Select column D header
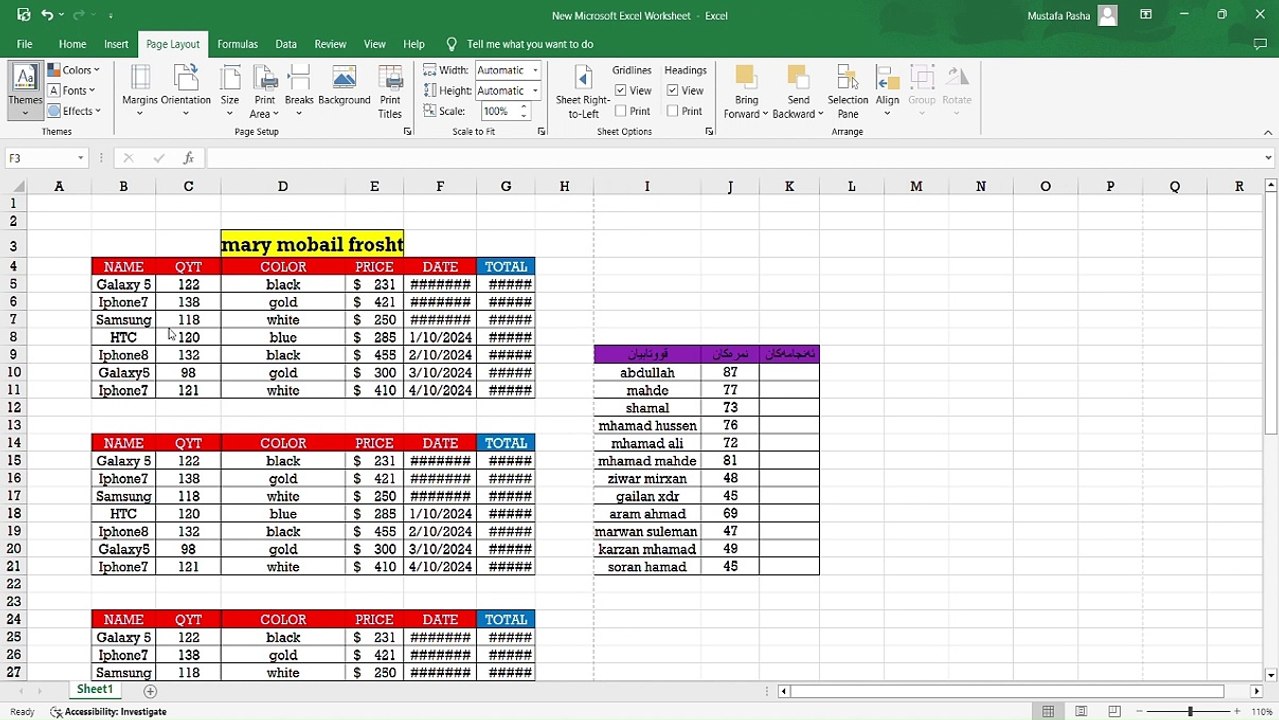 click(283, 186)
